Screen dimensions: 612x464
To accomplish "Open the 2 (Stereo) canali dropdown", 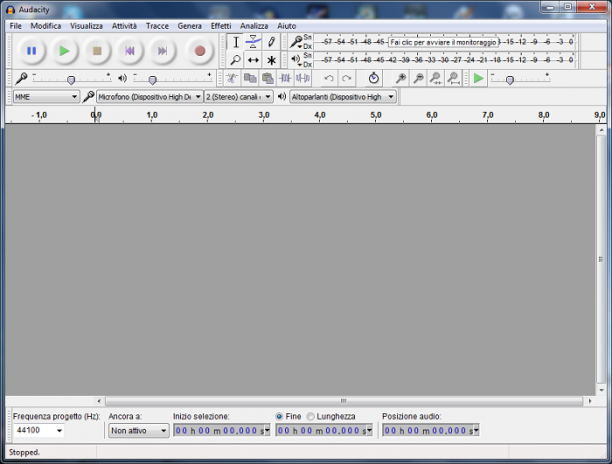I will click(238, 97).
